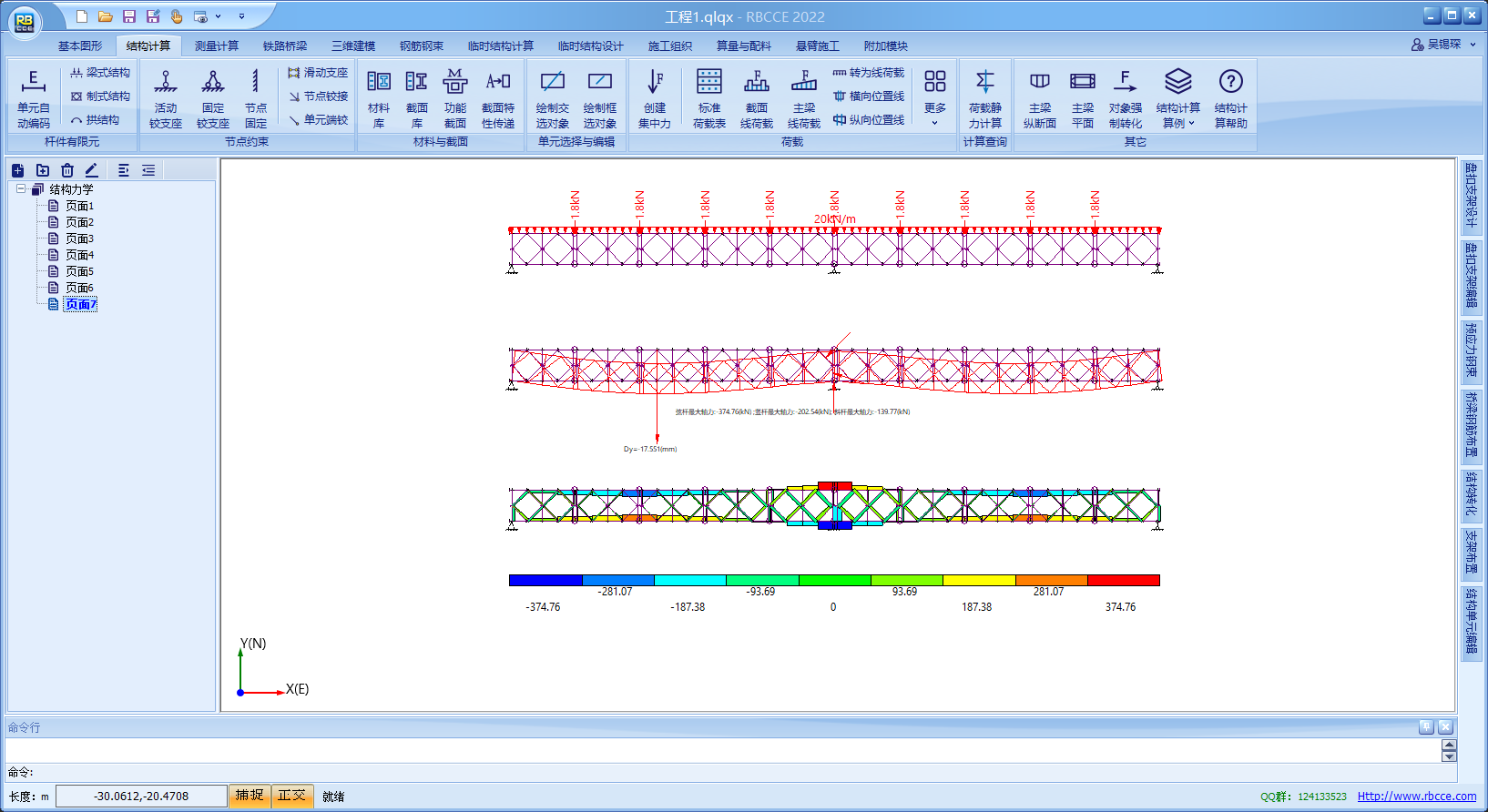Click the red segment of the color legend
The height and width of the screenshot is (812, 1488).
point(1123,580)
